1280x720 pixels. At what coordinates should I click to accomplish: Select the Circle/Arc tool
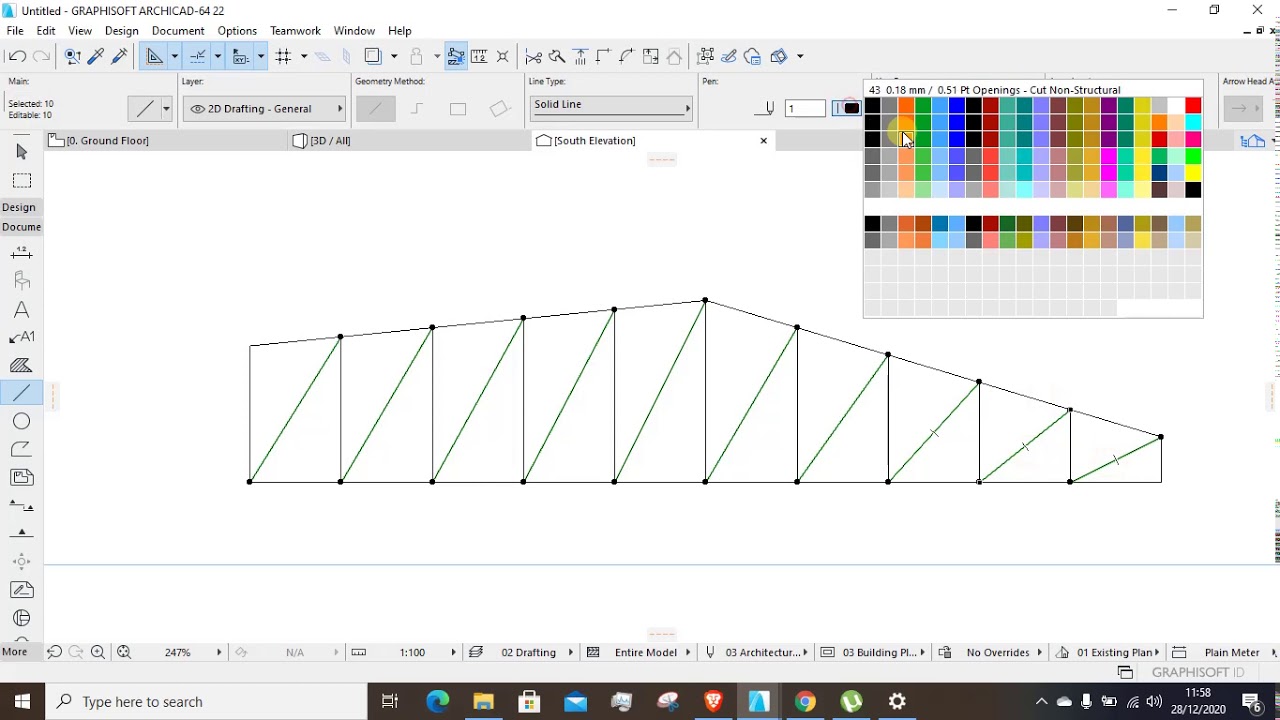tap(22, 422)
